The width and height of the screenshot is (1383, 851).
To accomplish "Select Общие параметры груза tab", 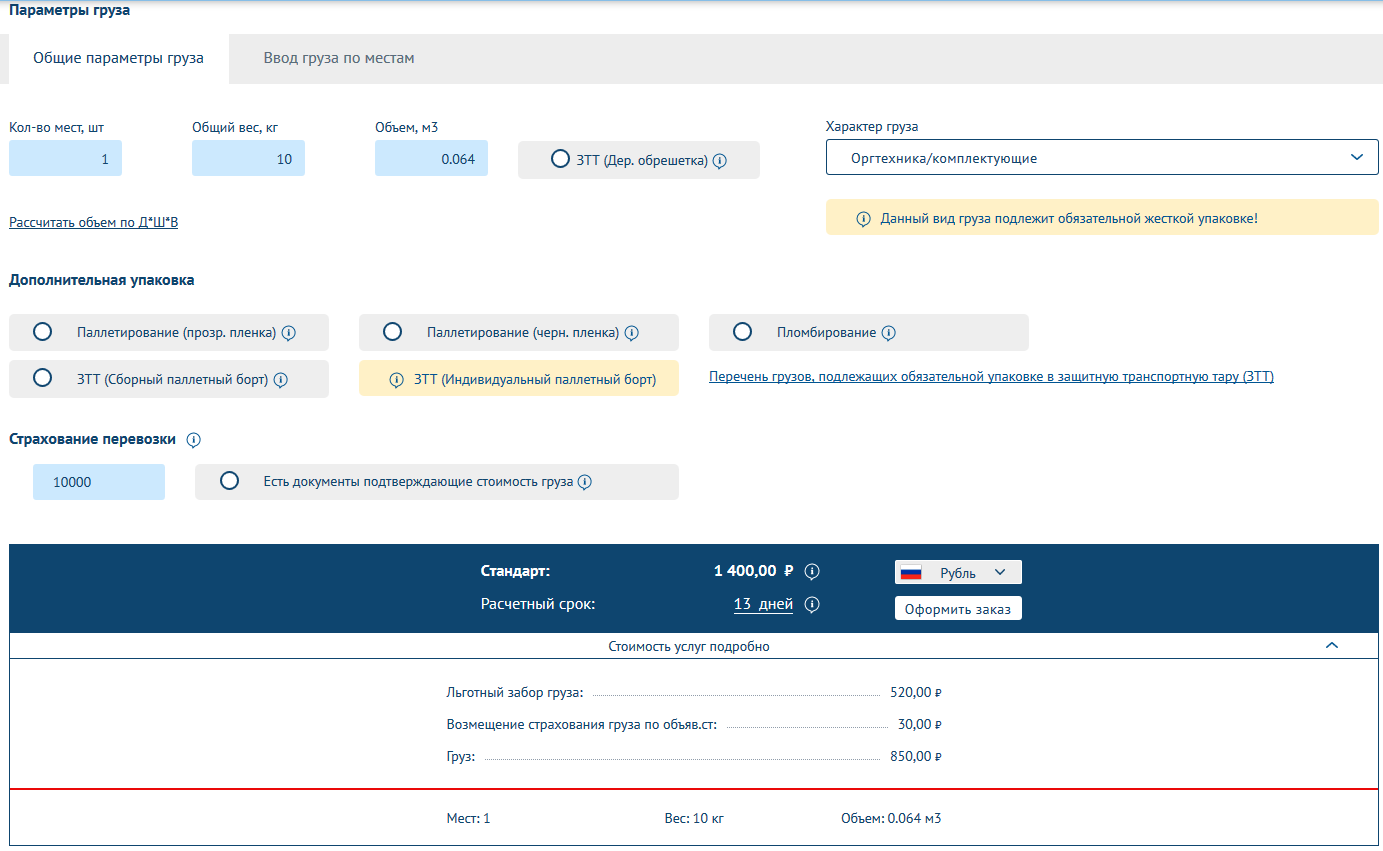I will 118,58.
